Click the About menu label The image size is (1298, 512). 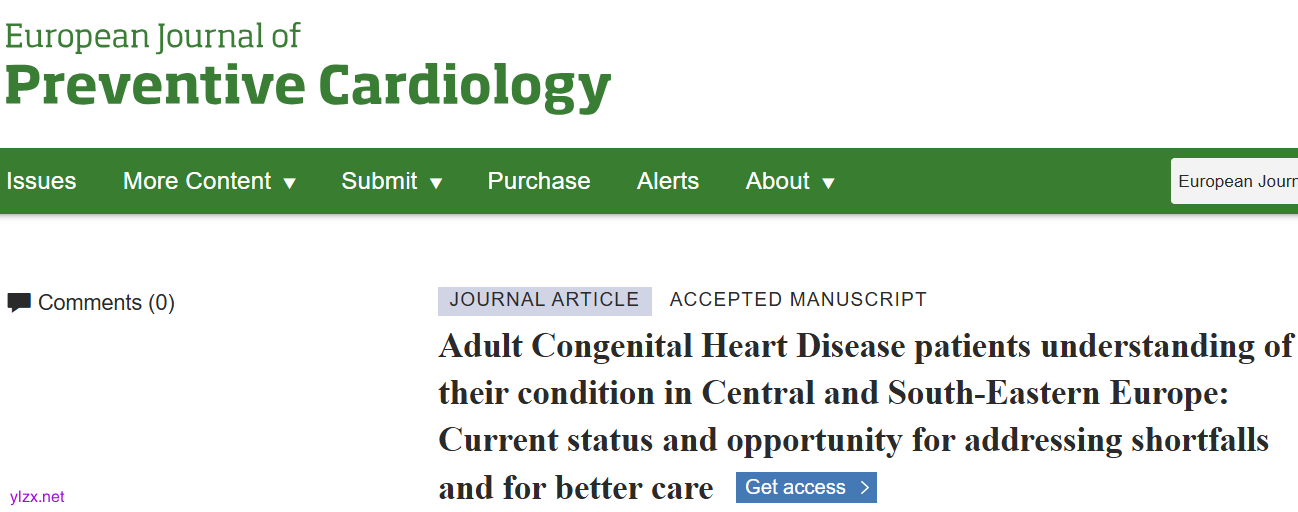pos(777,181)
